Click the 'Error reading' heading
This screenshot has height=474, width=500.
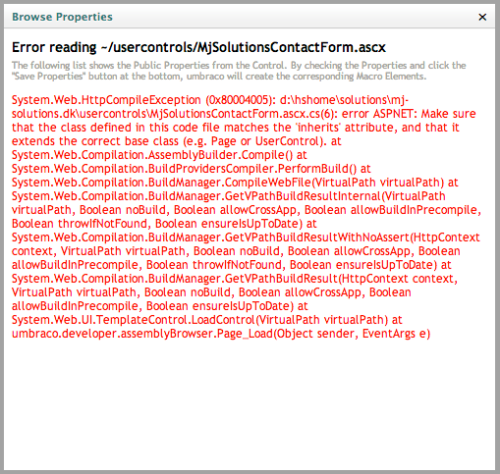tap(54, 47)
